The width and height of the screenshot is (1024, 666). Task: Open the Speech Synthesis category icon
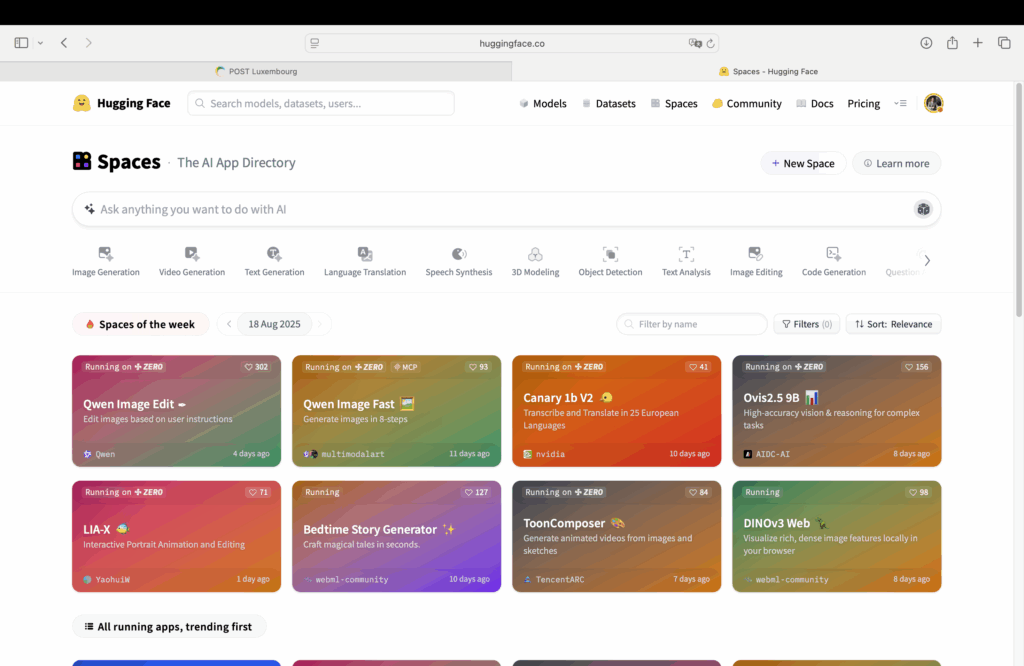tap(459, 254)
